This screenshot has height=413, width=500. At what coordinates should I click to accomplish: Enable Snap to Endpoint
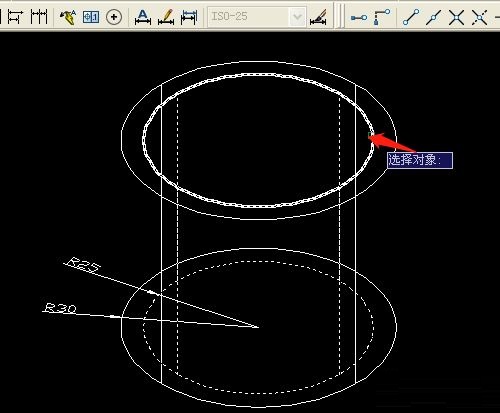(411, 17)
